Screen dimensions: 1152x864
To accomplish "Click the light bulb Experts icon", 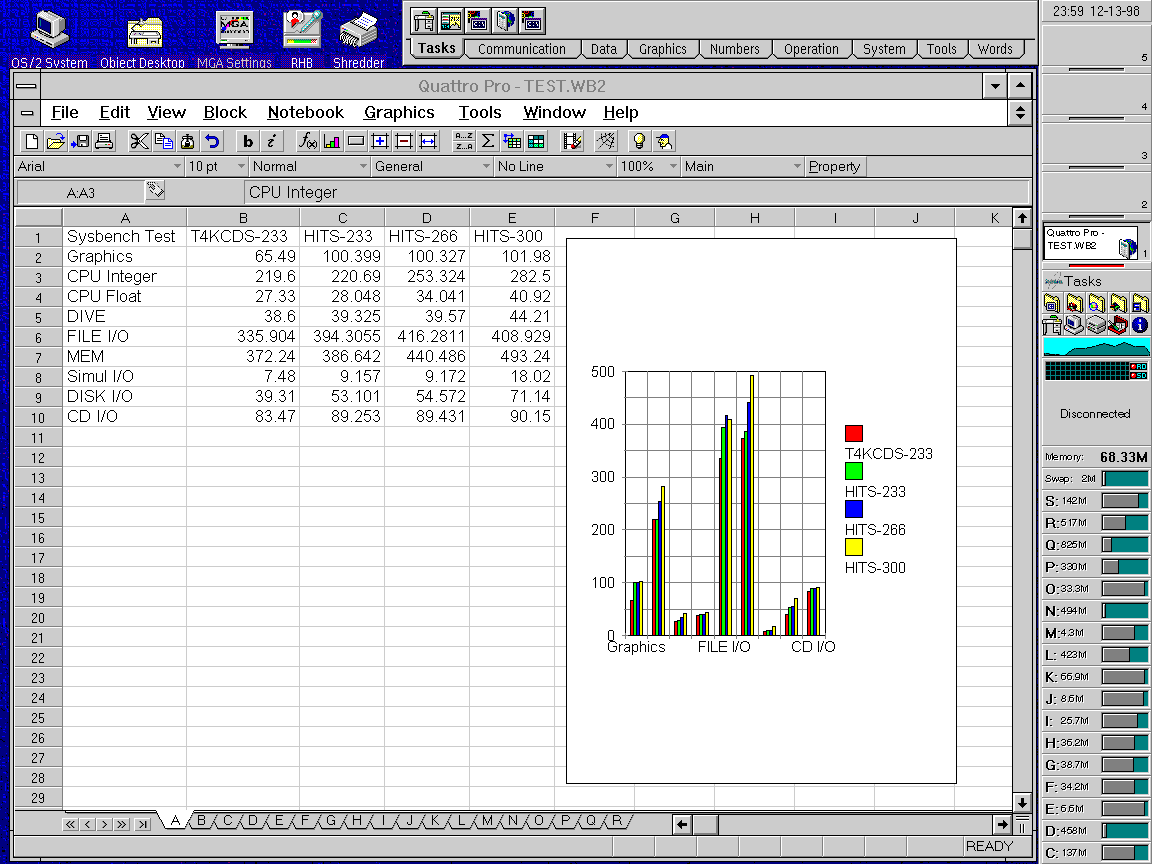I will pyautogui.click(x=638, y=141).
